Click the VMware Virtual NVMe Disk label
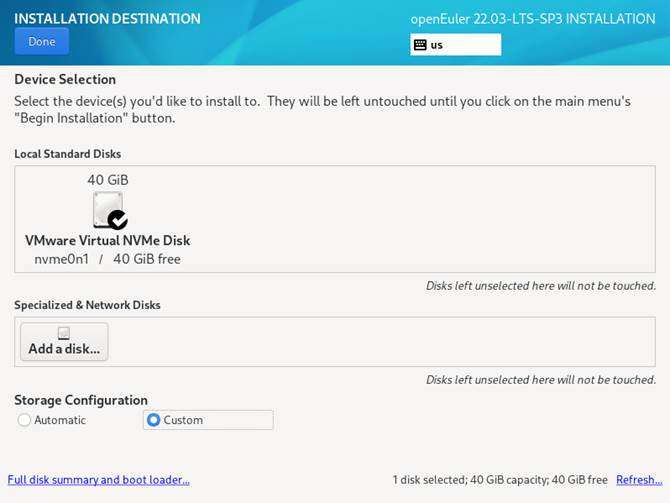670x503 pixels. tap(107, 240)
